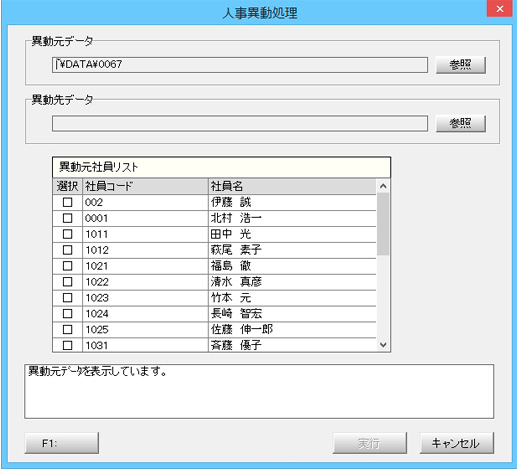Click the employee list scroll down arrow
The image size is (517, 469).
(383, 345)
